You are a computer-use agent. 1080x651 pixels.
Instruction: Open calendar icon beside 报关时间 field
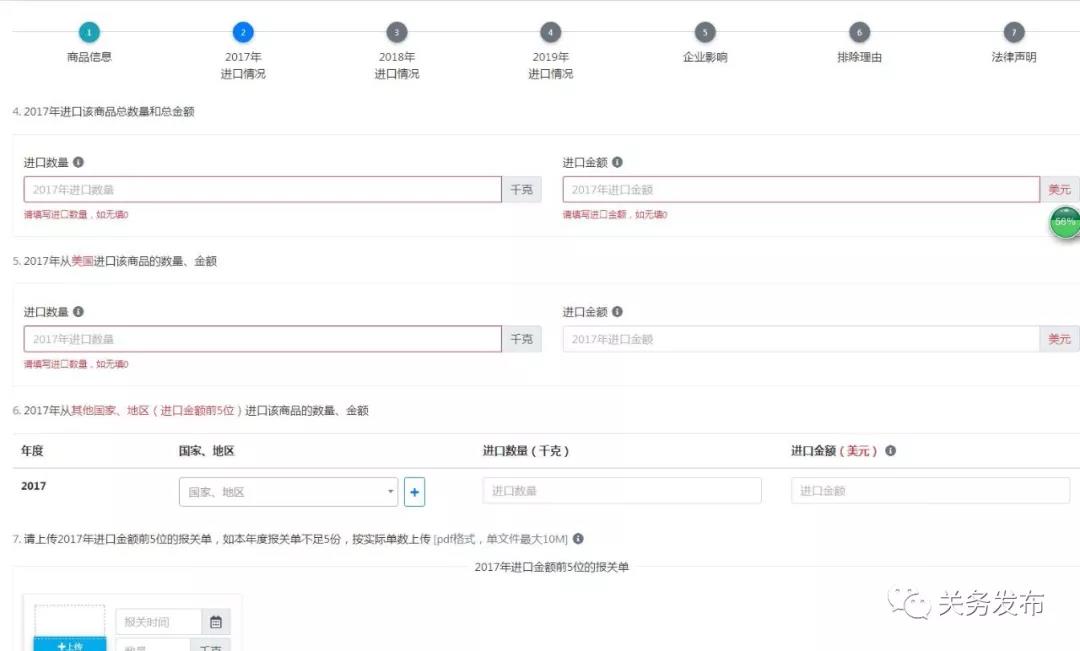[x=215, y=622]
